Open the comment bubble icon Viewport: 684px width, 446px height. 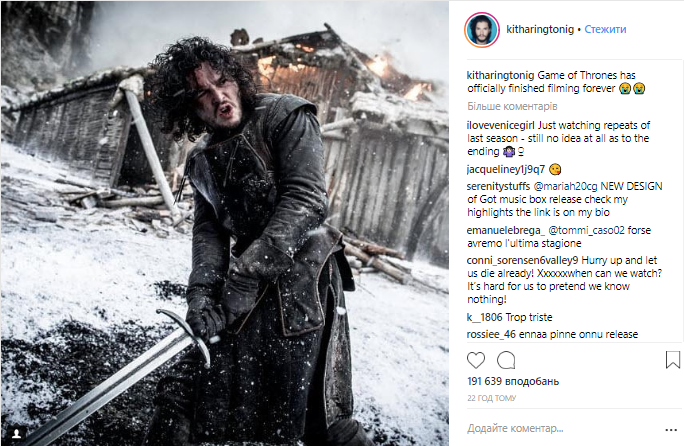506,360
